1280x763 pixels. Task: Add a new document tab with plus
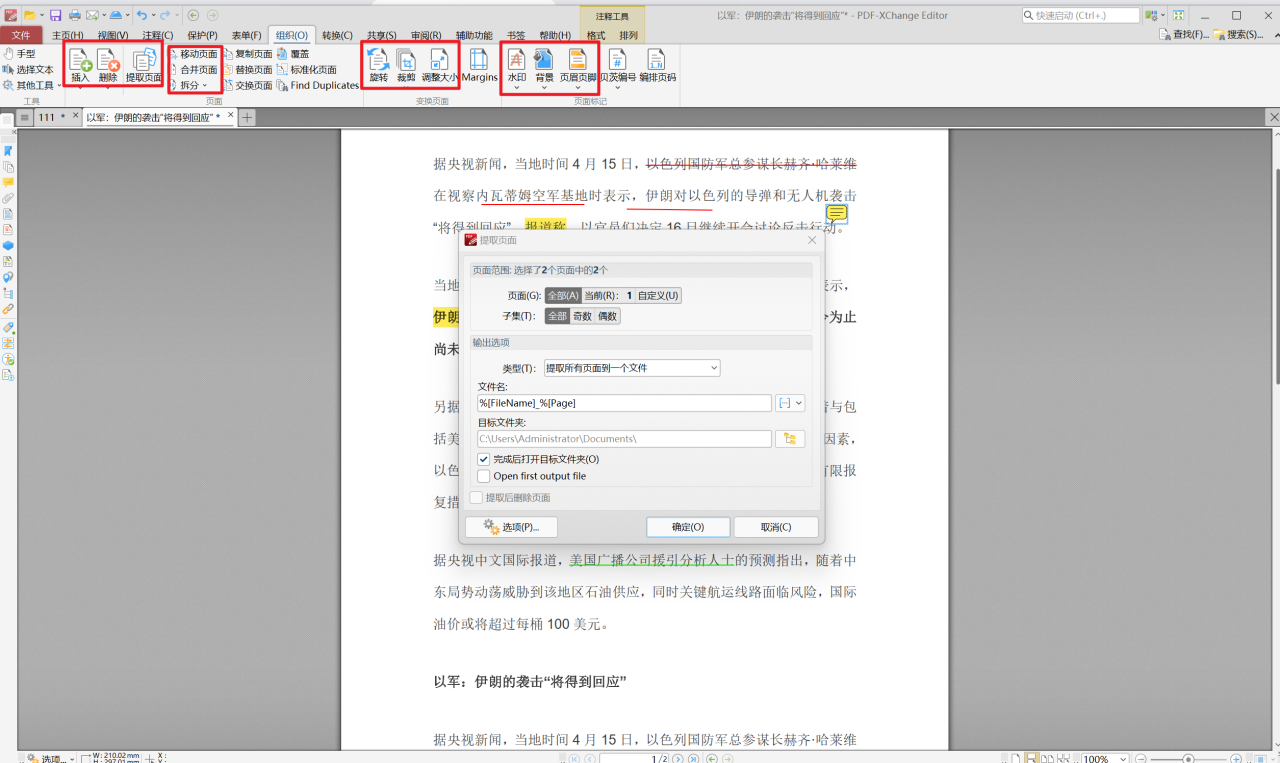pyautogui.click(x=246, y=117)
